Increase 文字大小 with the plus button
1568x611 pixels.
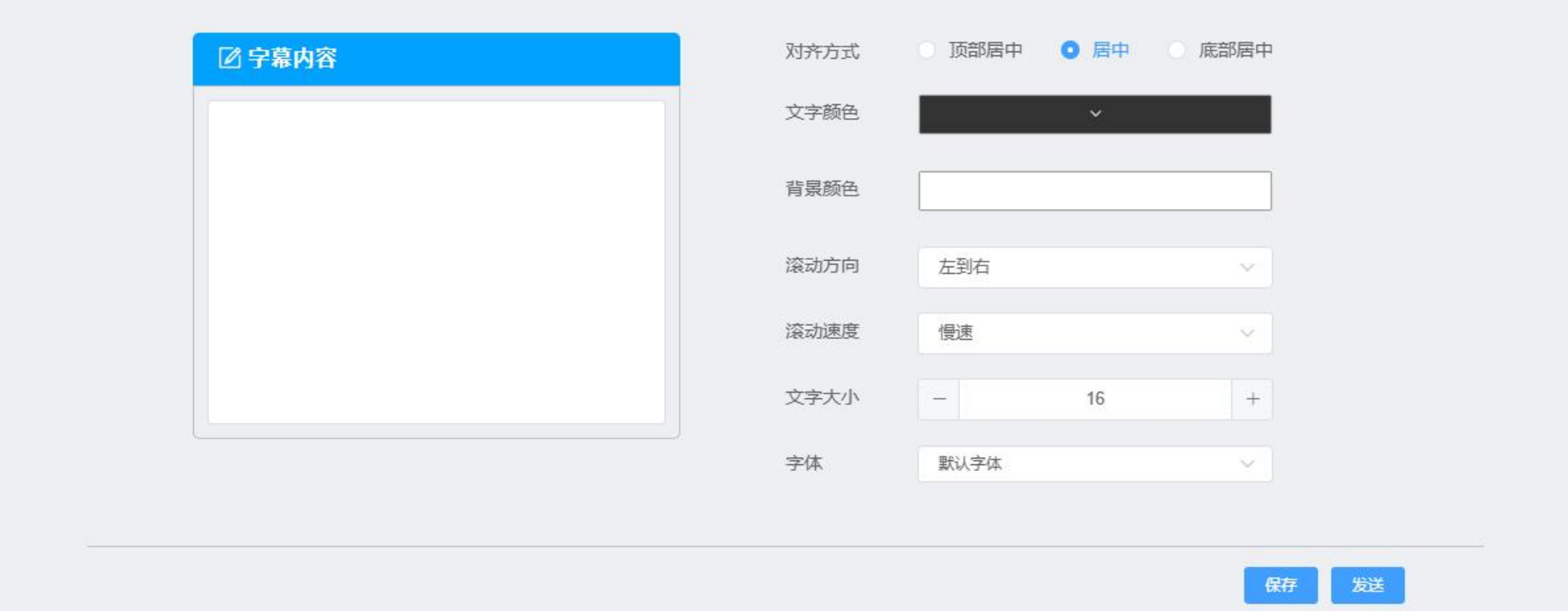click(1253, 399)
